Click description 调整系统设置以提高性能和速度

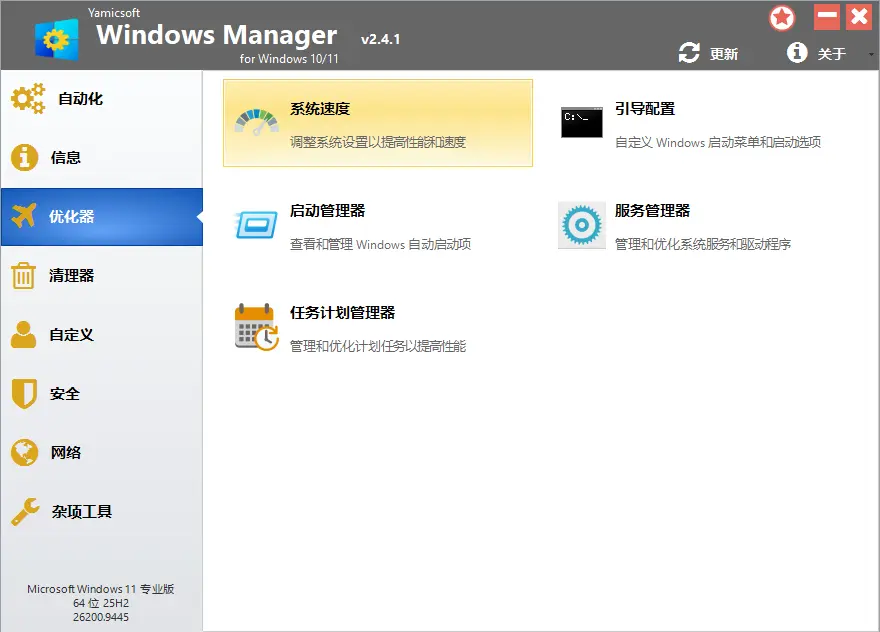[378, 142]
